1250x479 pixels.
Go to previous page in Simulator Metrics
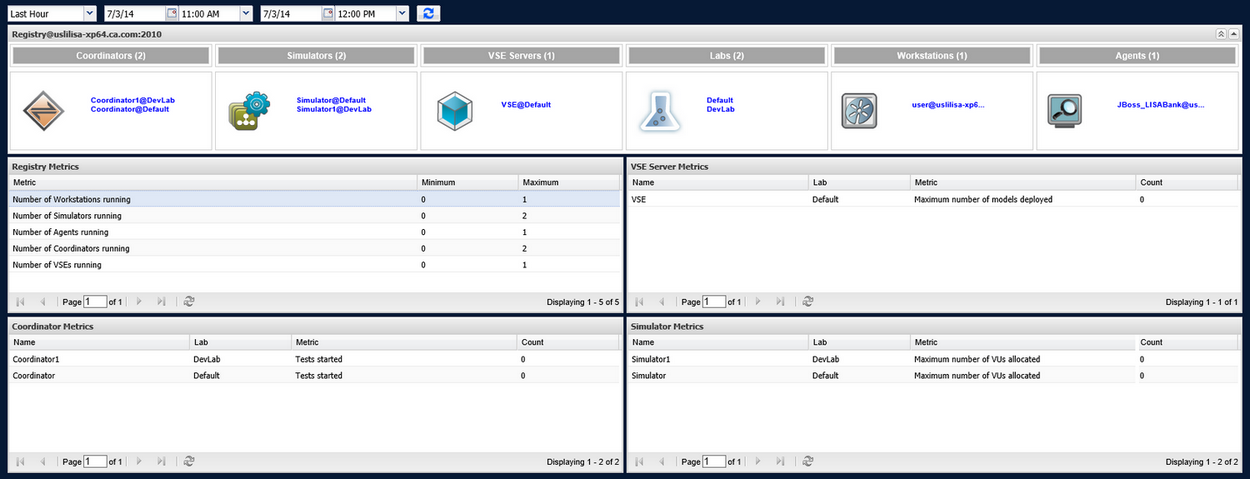[661, 462]
